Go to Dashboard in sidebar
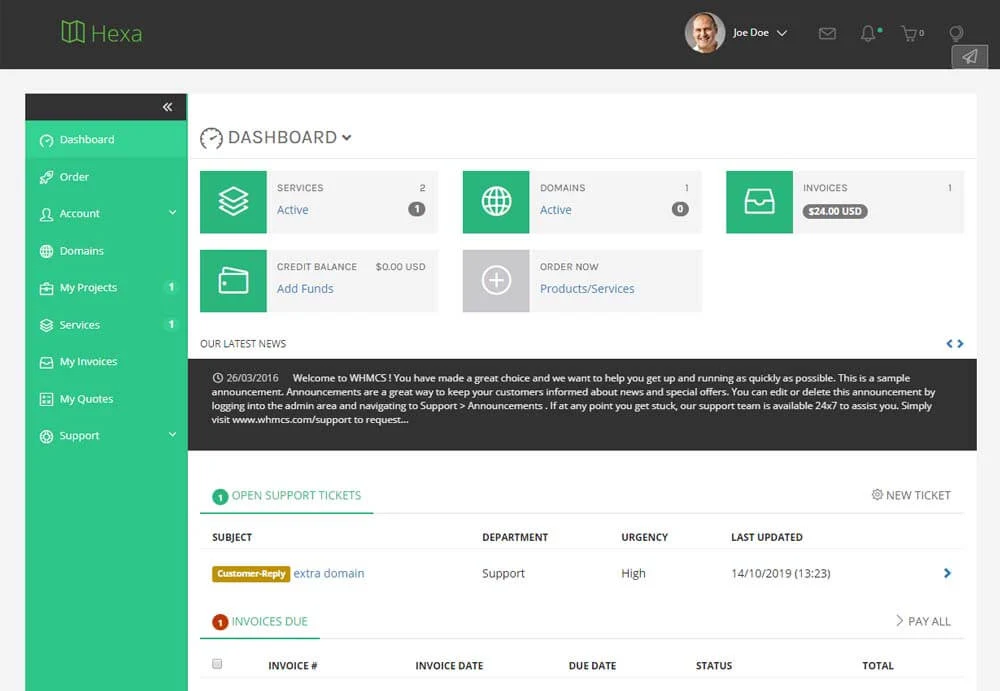The height and width of the screenshot is (691, 1000). 106,140
